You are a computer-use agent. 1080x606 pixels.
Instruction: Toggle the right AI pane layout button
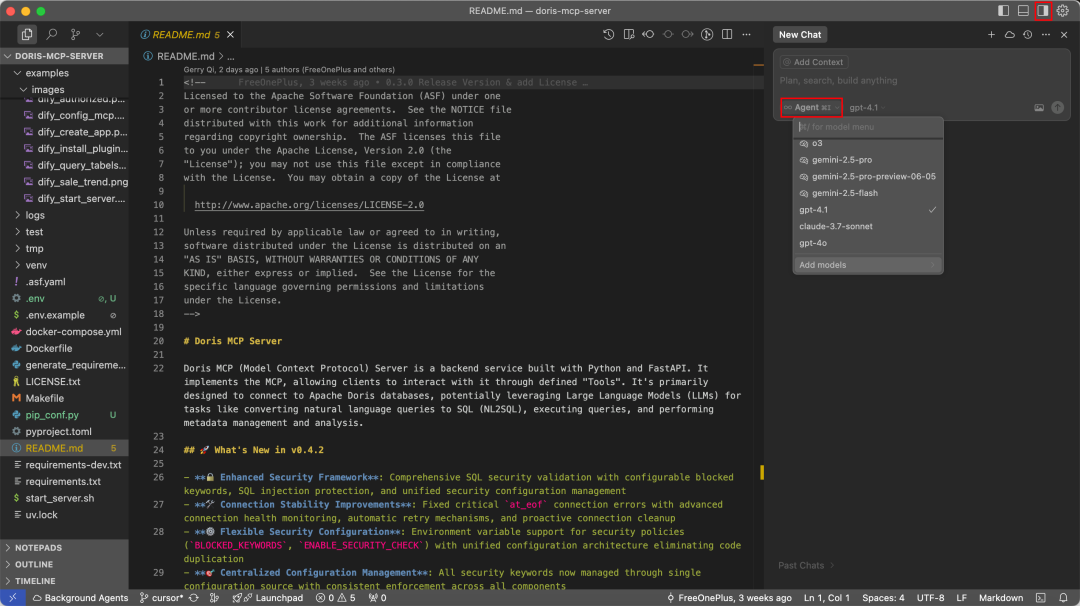(1042, 10)
